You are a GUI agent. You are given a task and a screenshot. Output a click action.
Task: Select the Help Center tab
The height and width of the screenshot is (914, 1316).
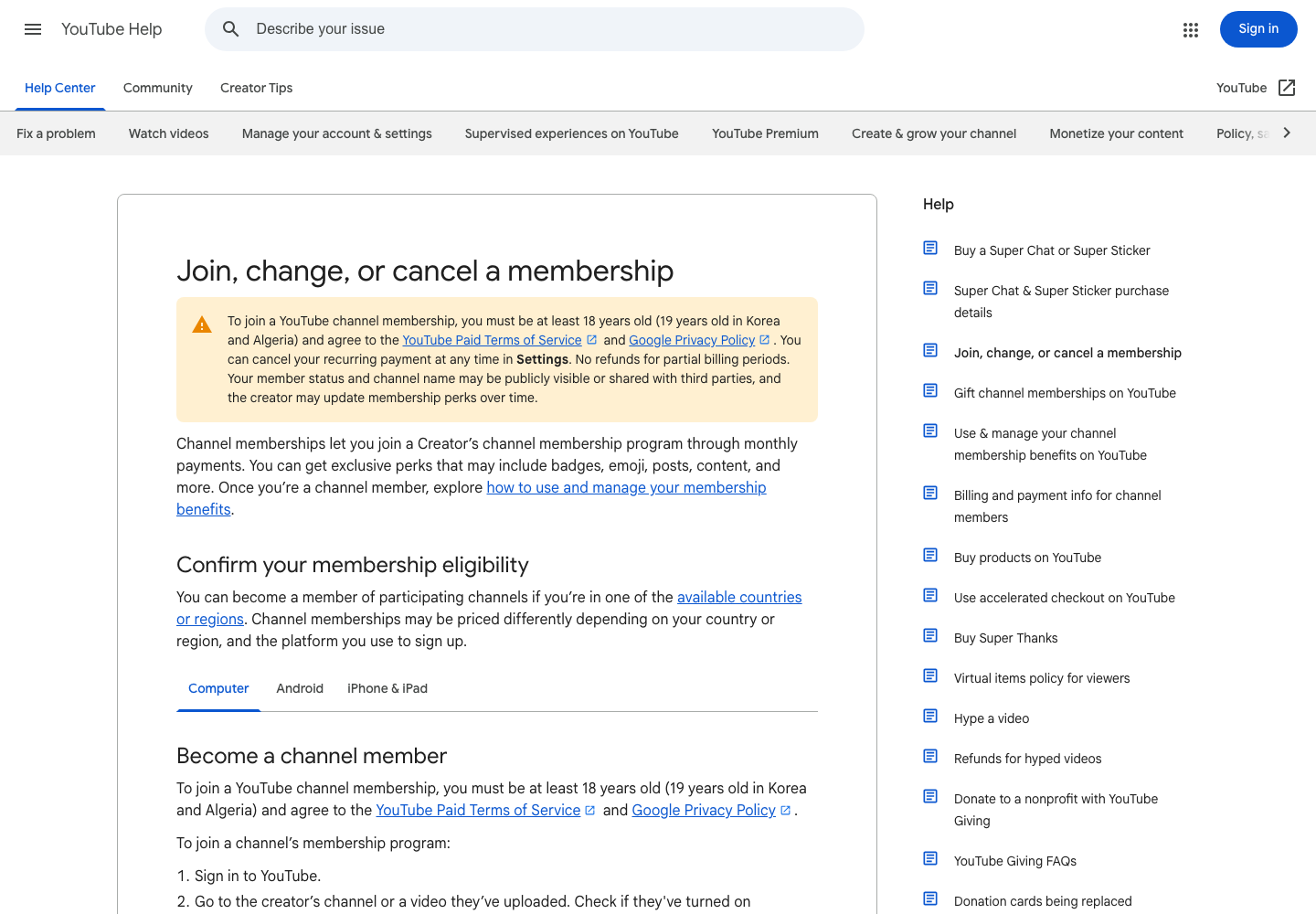[x=60, y=88]
